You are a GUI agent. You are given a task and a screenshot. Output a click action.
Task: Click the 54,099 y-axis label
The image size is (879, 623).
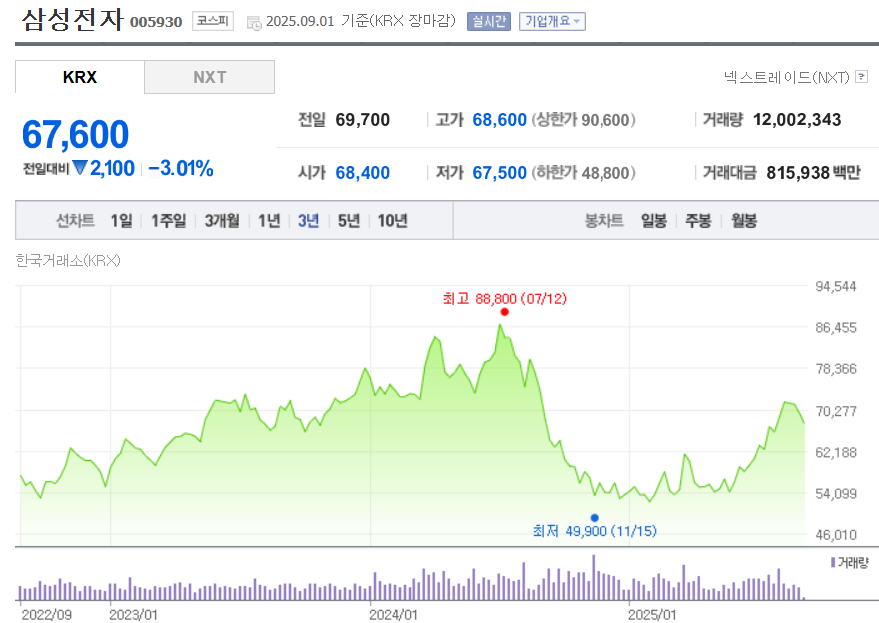836,493
